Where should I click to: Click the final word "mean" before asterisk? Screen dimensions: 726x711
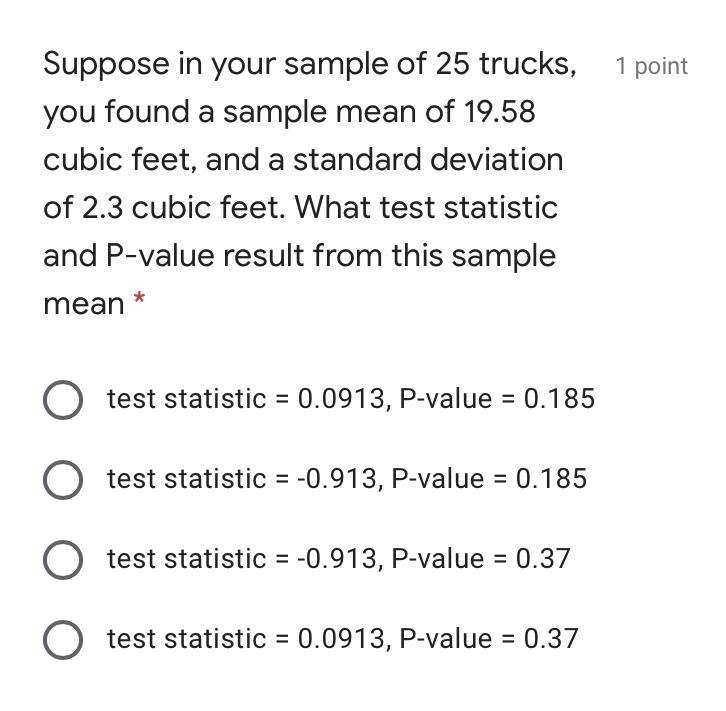pyautogui.click(x=83, y=304)
